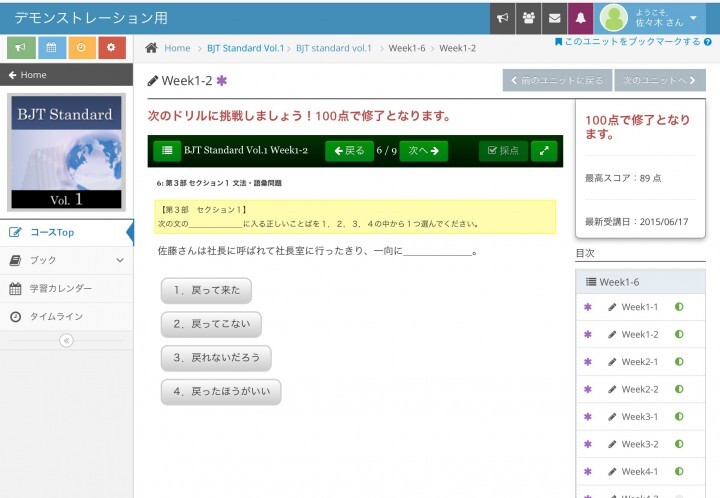The width and height of the screenshot is (720, 498).
Task: Click the green progress circle on Week4-1 row
Action: coord(679,471)
